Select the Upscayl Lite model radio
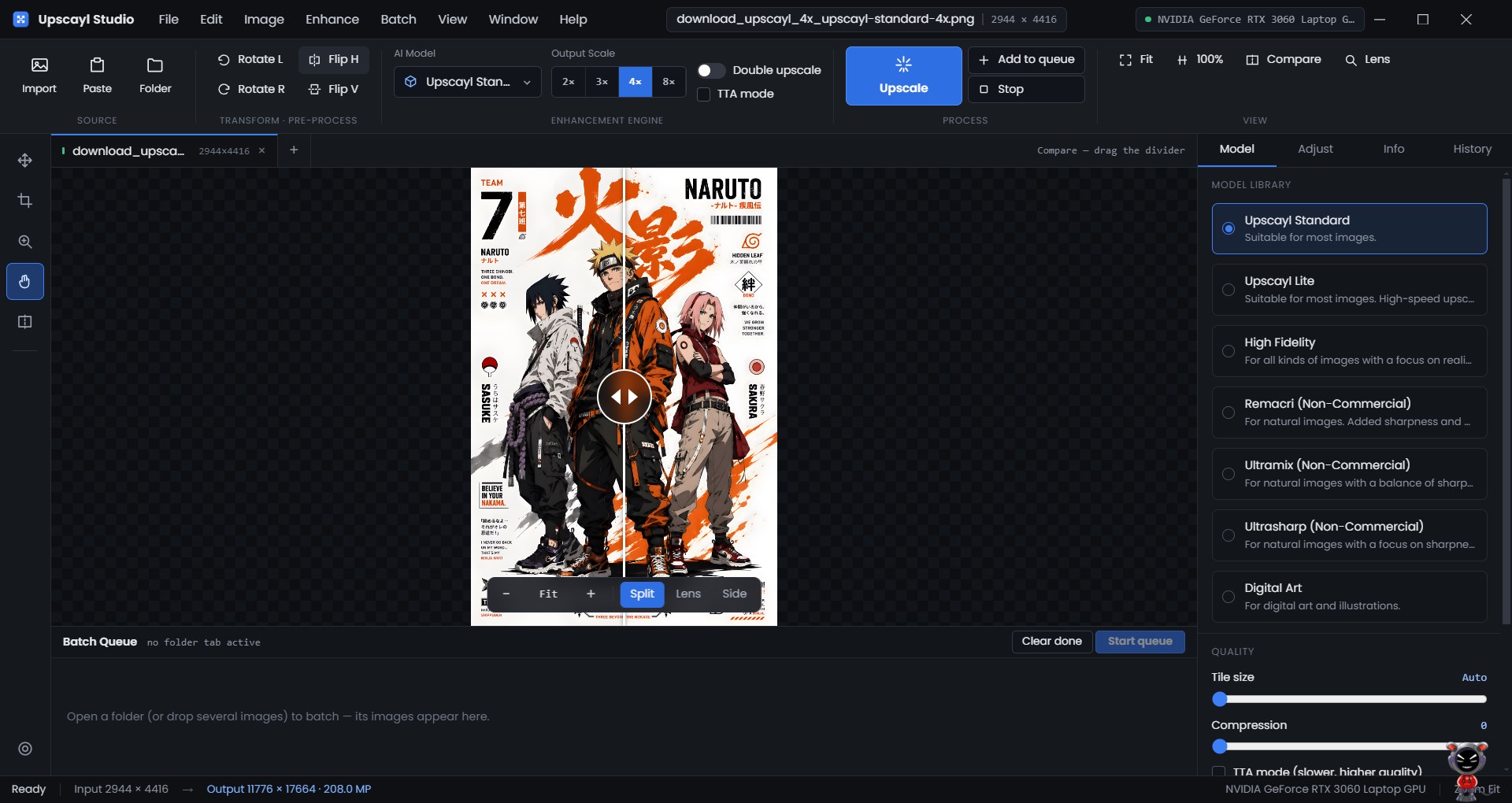Screen dimensions: 1512x803 [x=1228, y=290]
